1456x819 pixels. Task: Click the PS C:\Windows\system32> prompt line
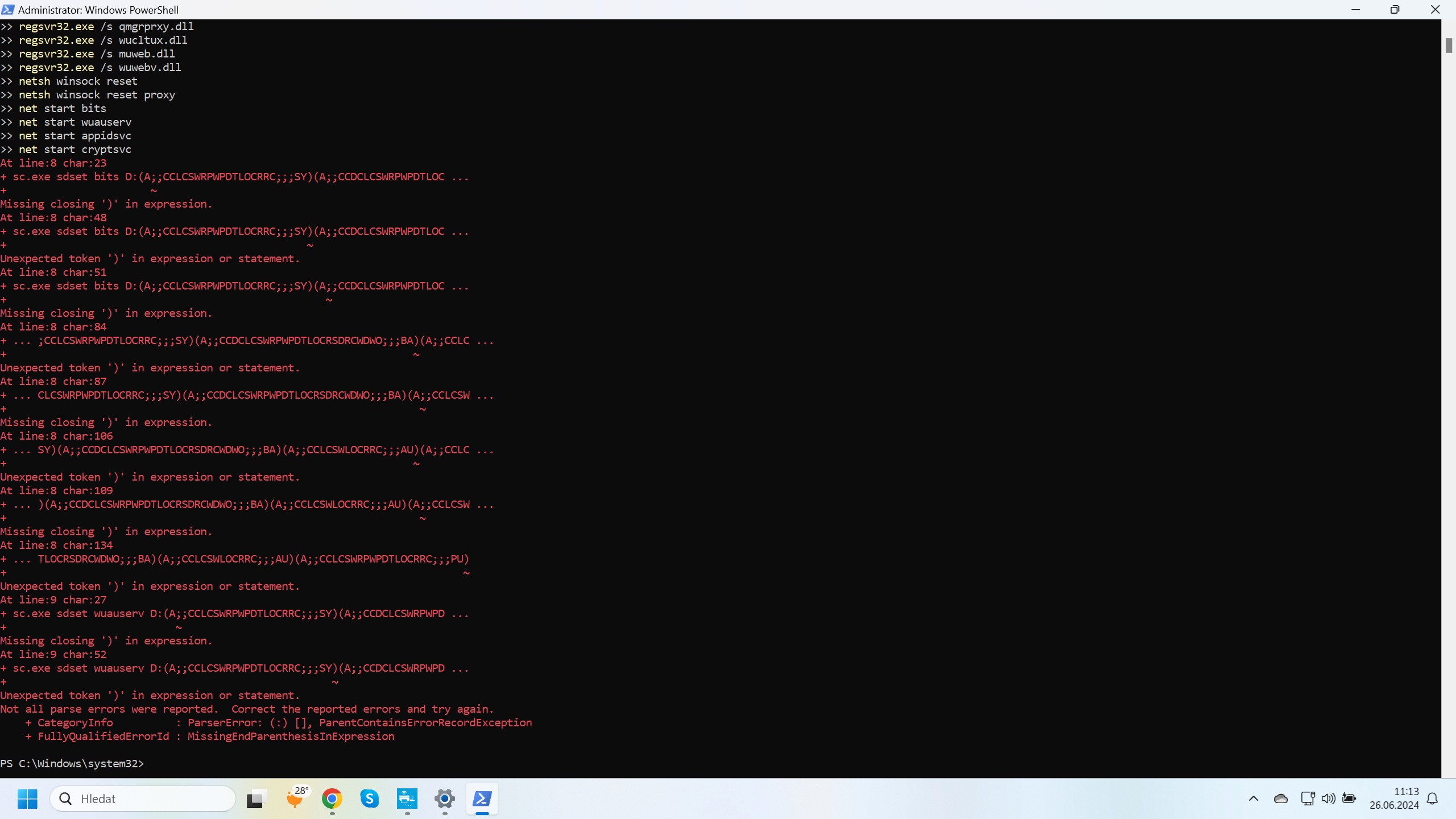(72, 763)
